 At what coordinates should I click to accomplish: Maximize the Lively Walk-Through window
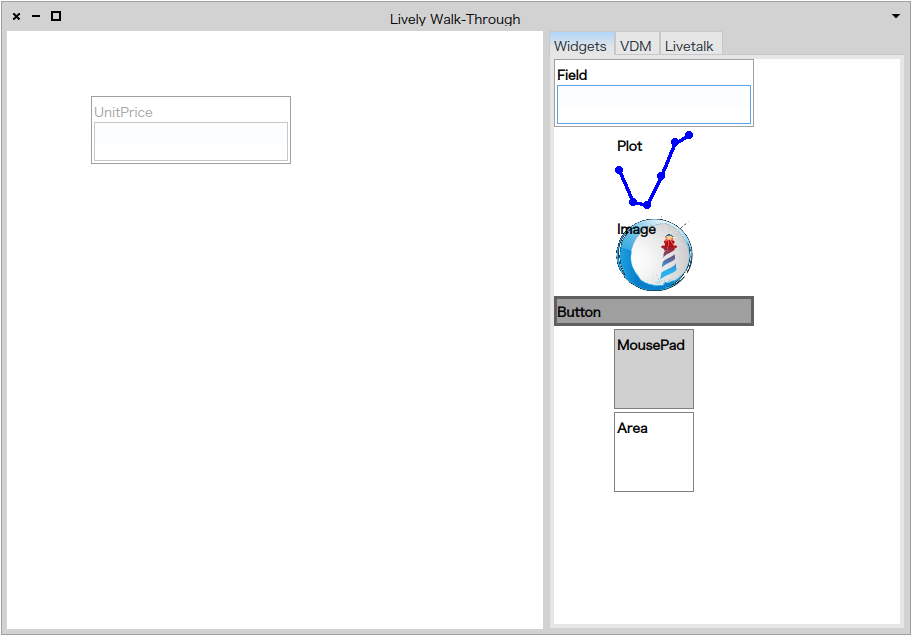click(56, 16)
